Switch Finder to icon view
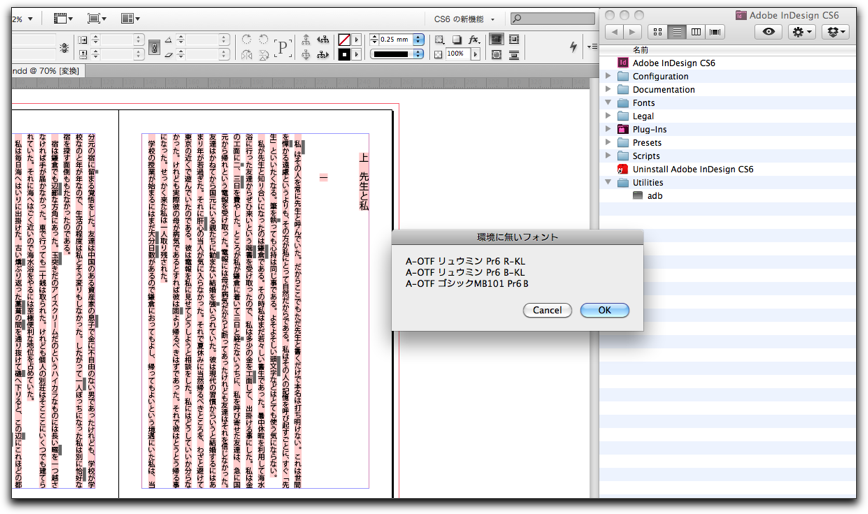 pos(658,32)
